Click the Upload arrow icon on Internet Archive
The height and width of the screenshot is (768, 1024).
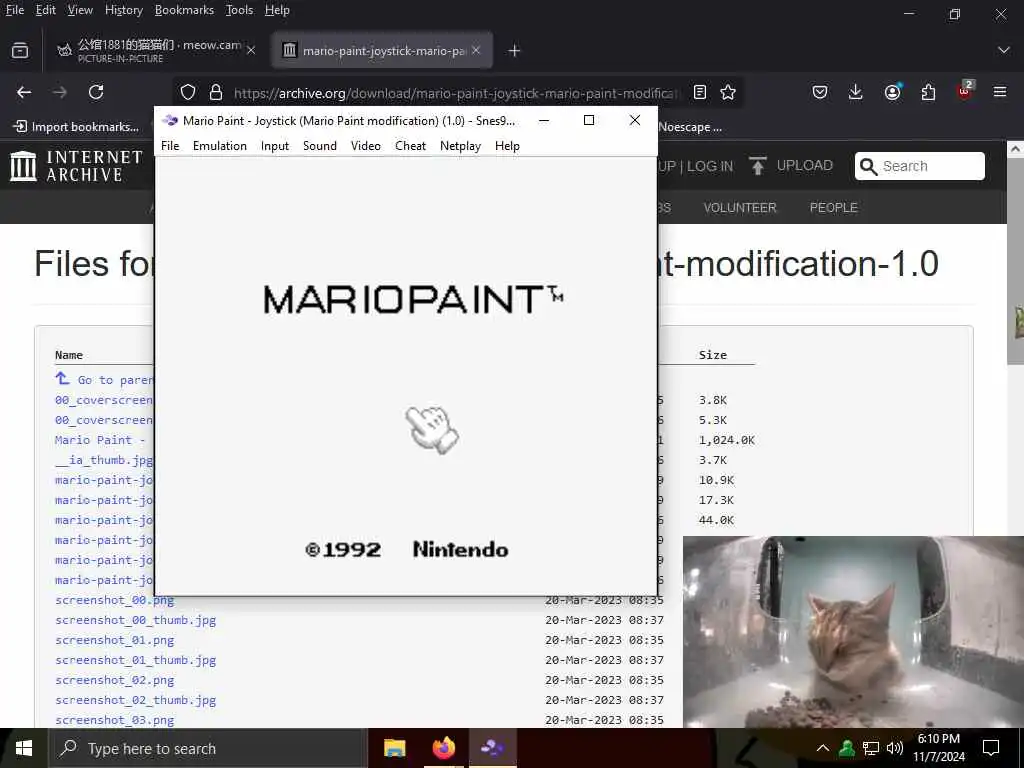coord(758,166)
